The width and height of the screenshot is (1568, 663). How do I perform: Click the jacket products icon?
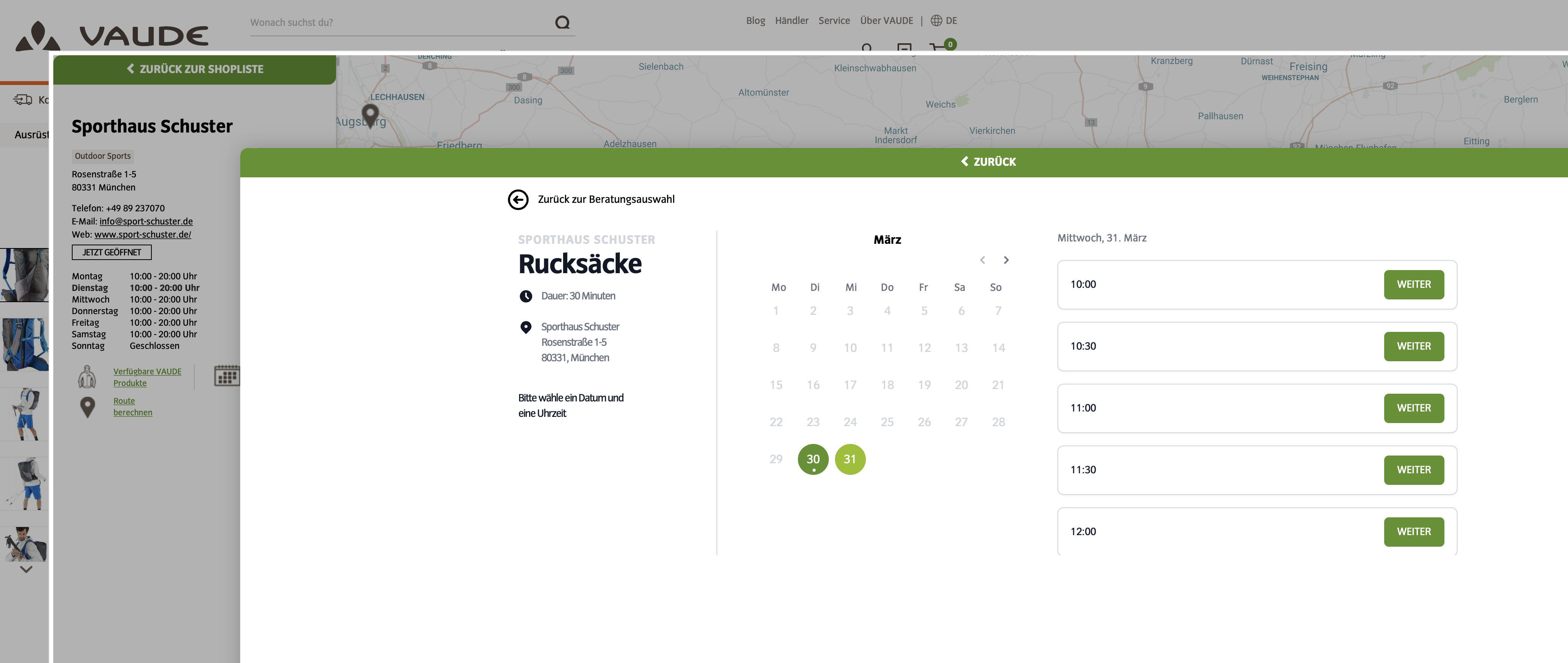point(87,377)
